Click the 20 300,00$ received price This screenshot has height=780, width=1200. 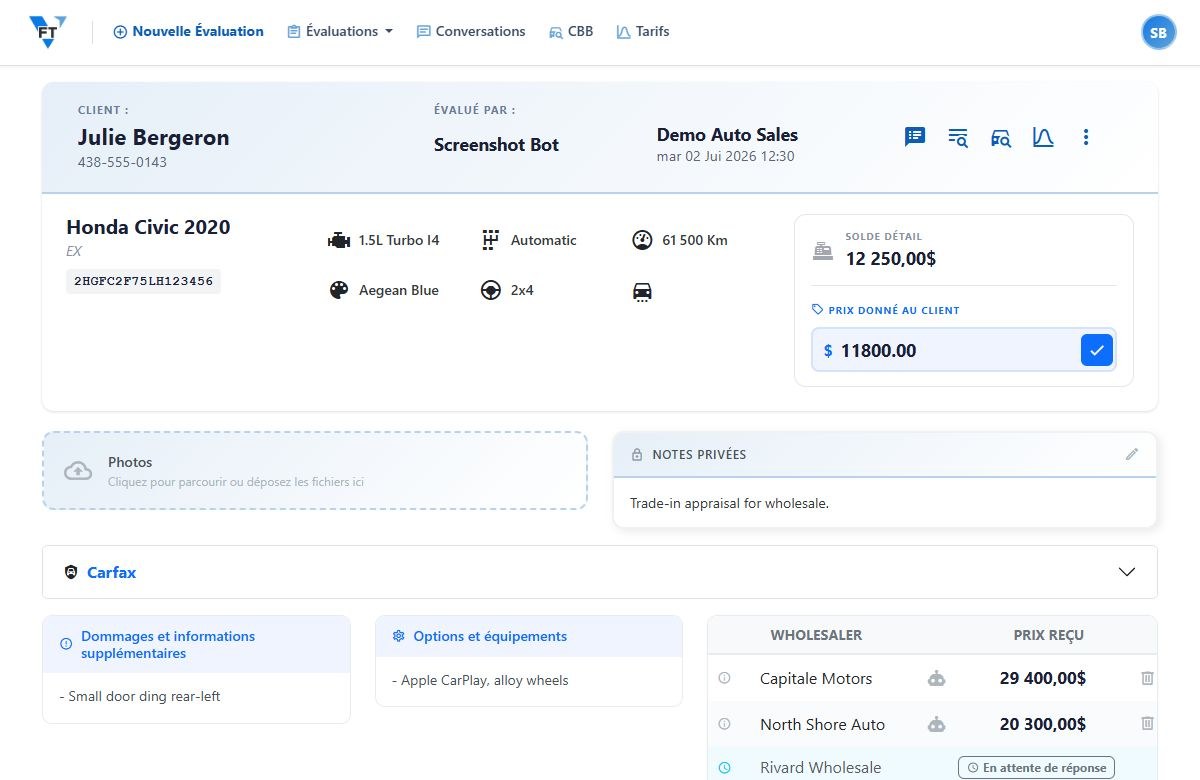(x=1043, y=725)
